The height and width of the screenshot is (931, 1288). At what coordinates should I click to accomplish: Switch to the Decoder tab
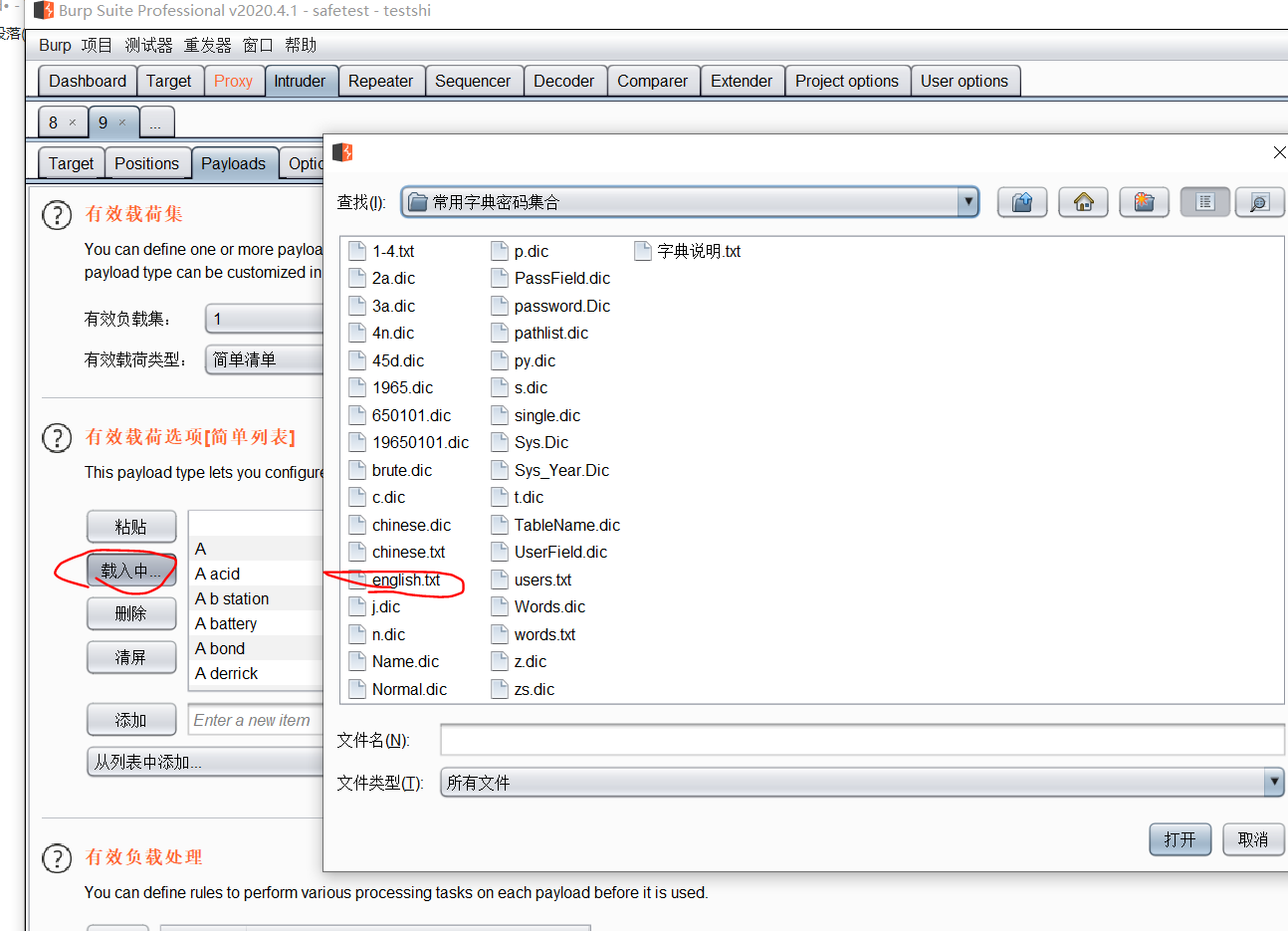click(x=563, y=81)
